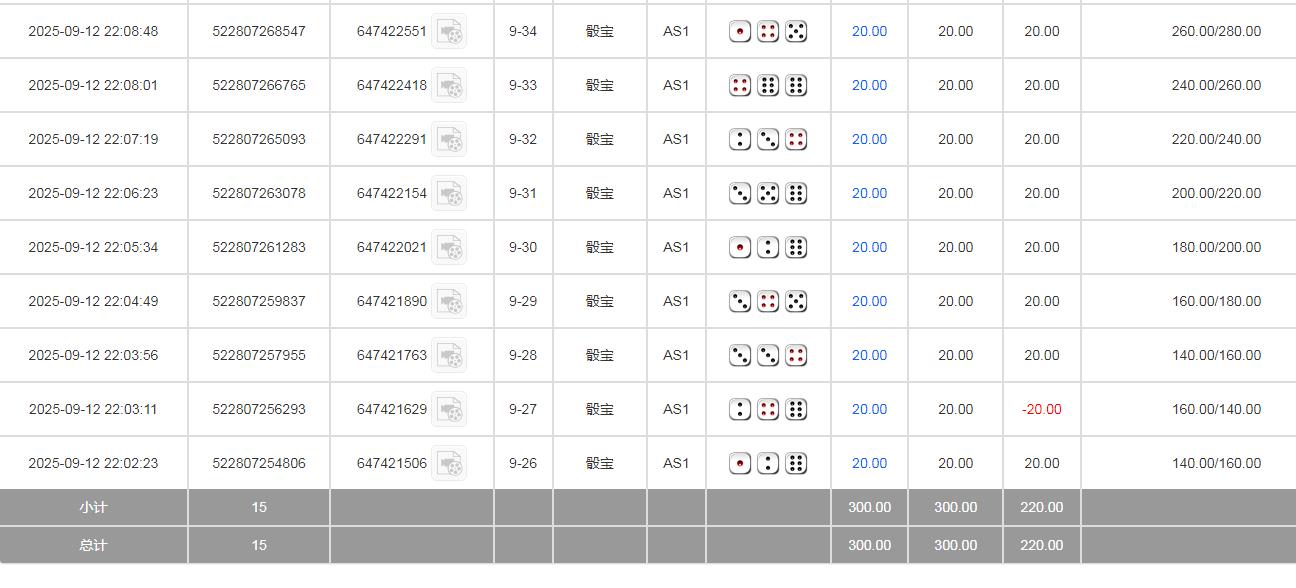Open video replay for losing round 647421629
This screenshot has height=588, width=1296.
tap(449, 410)
